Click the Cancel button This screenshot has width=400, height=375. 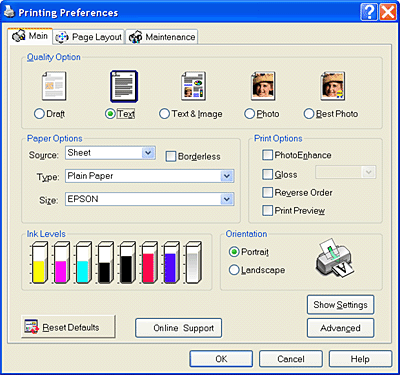(291, 359)
